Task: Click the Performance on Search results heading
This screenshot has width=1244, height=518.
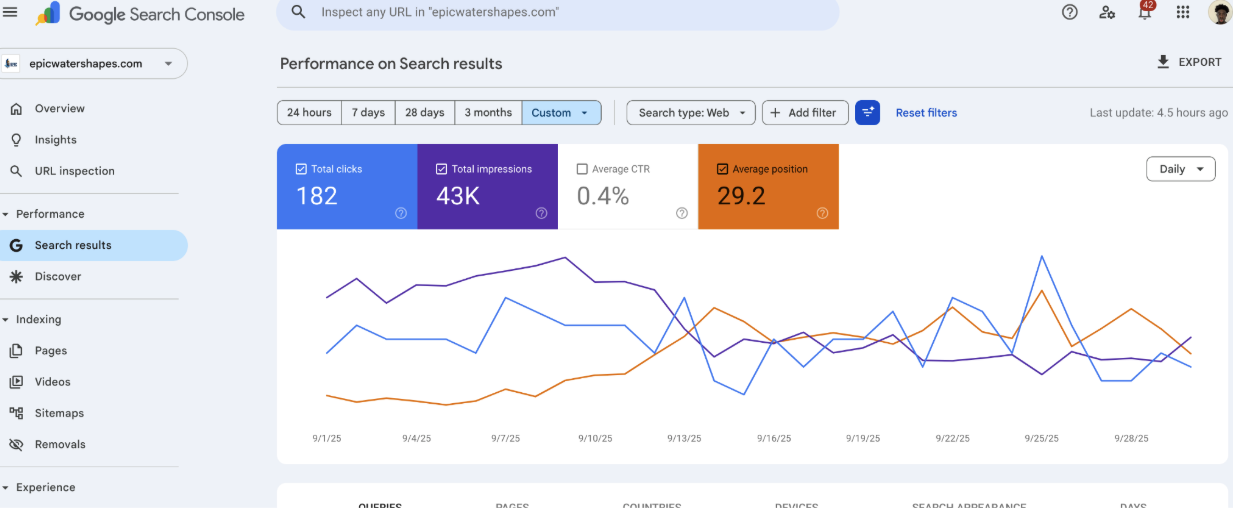Action: [391, 63]
